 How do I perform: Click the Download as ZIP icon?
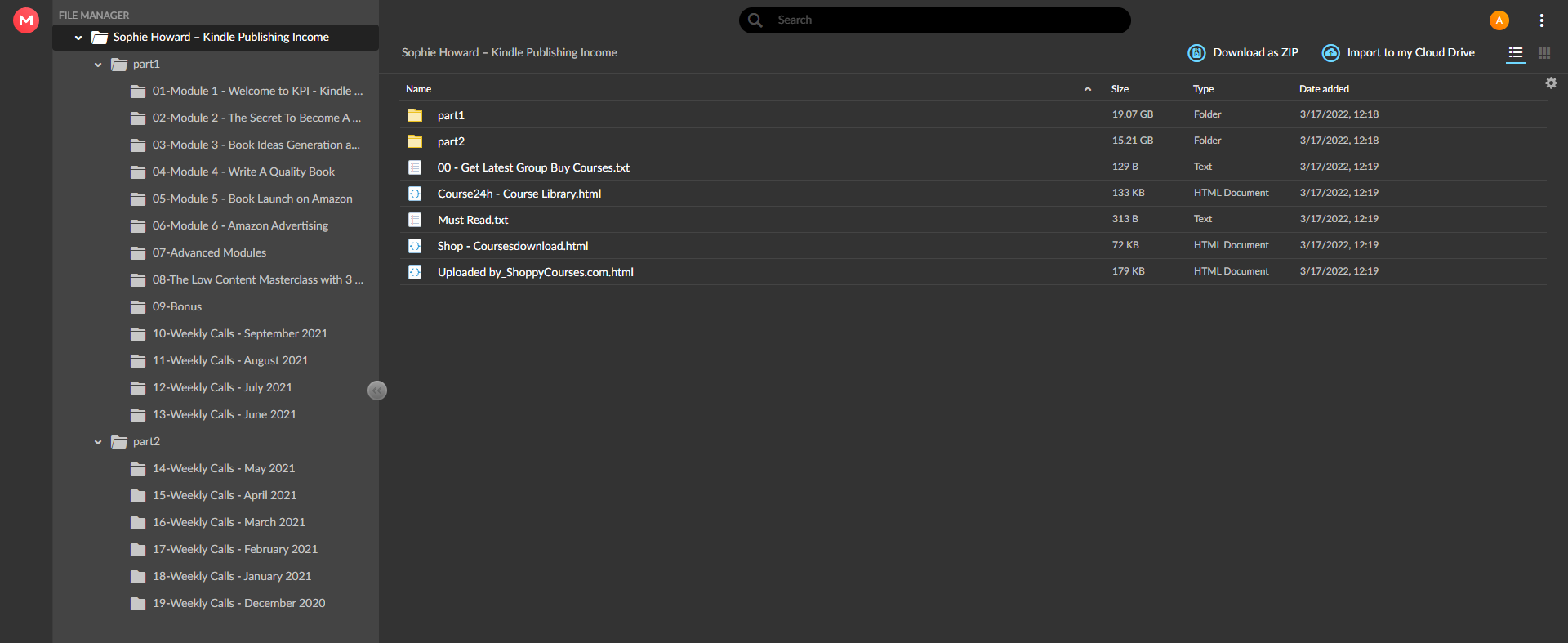[x=1196, y=53]
